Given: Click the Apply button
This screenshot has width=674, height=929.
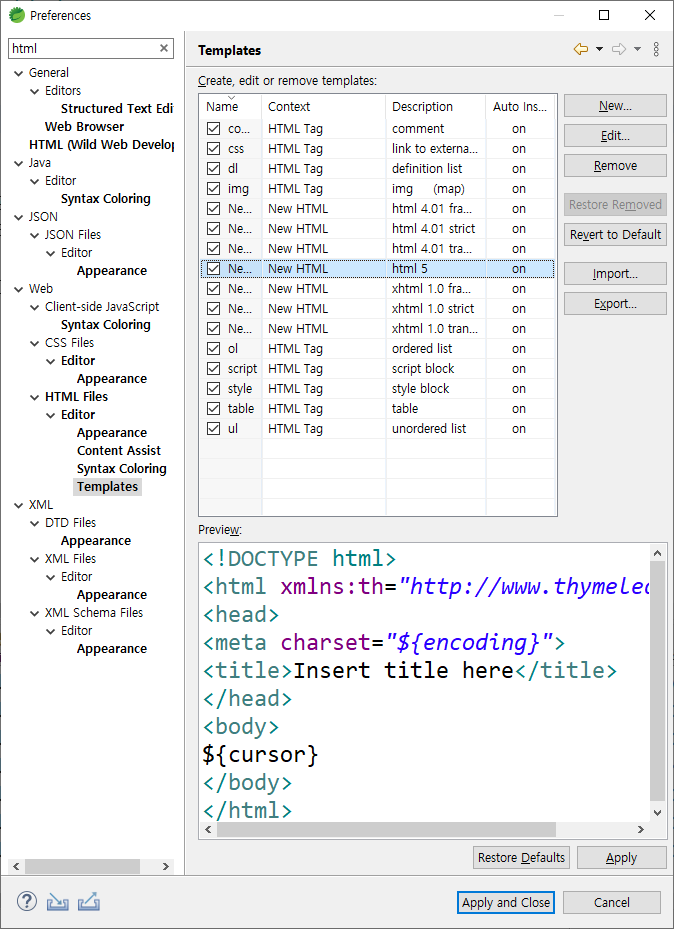Looking at the screenshot, I should pos(621,857).
